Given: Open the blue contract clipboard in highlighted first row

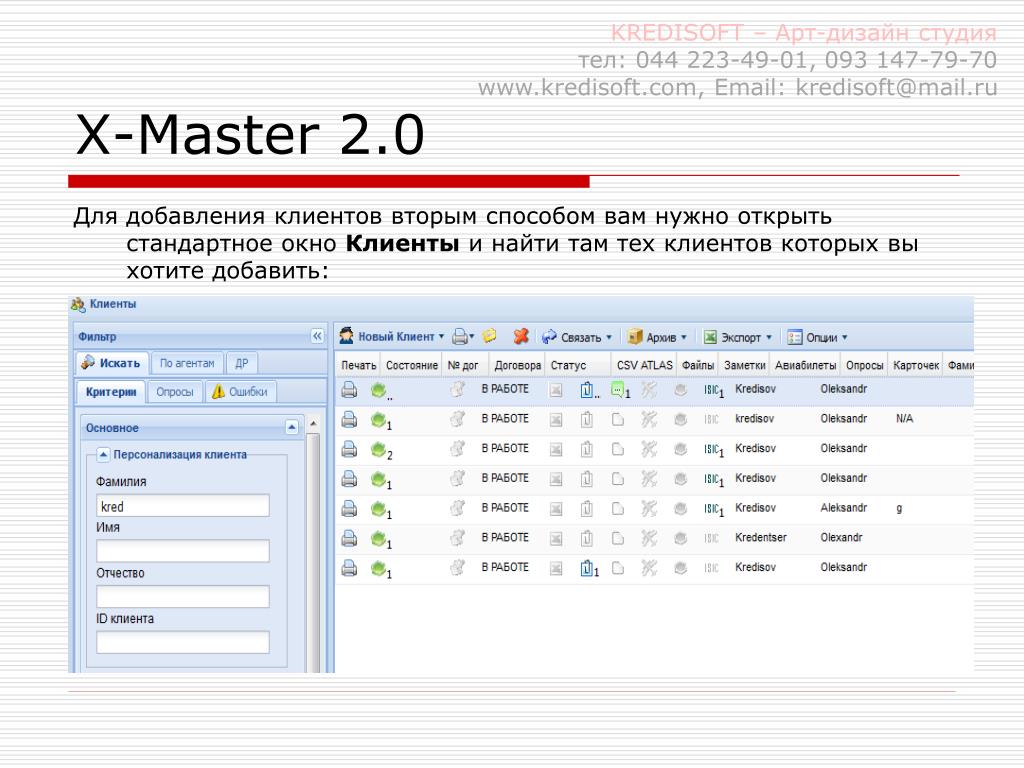Looking at the screenshot, I should click(x=586, y=390).
